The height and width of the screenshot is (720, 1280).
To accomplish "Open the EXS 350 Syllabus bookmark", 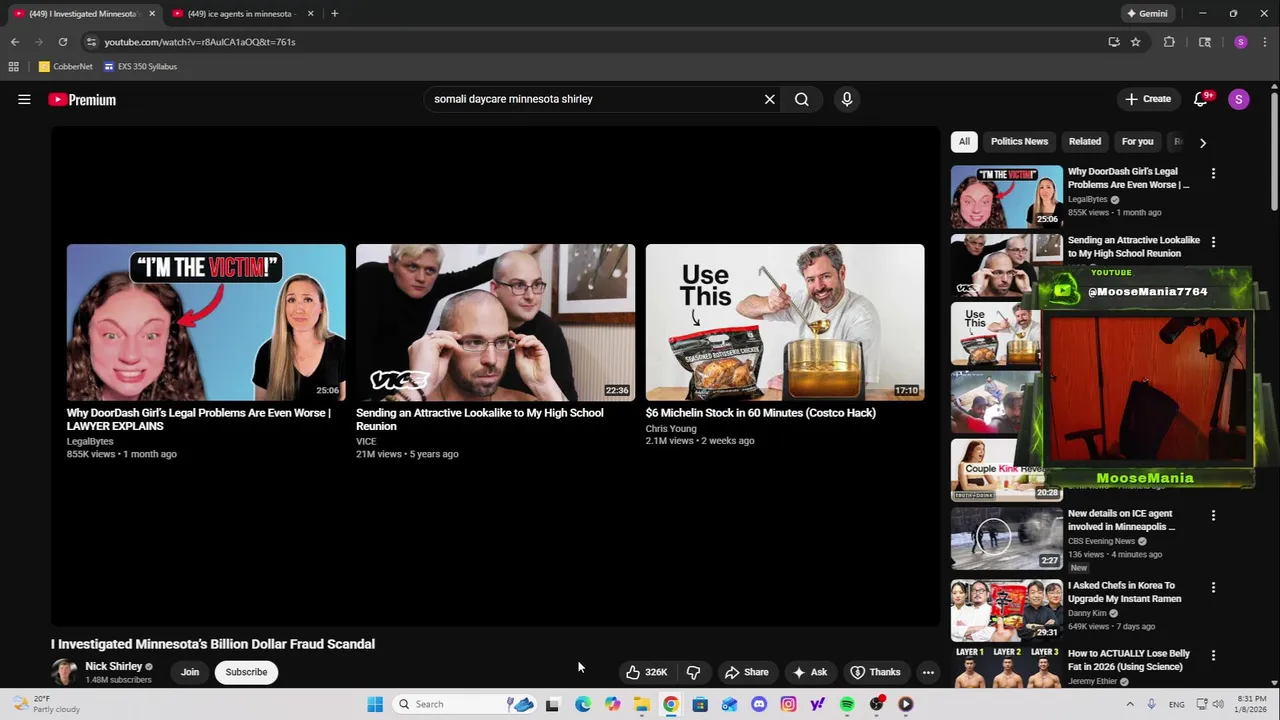I will coord(140,67).
